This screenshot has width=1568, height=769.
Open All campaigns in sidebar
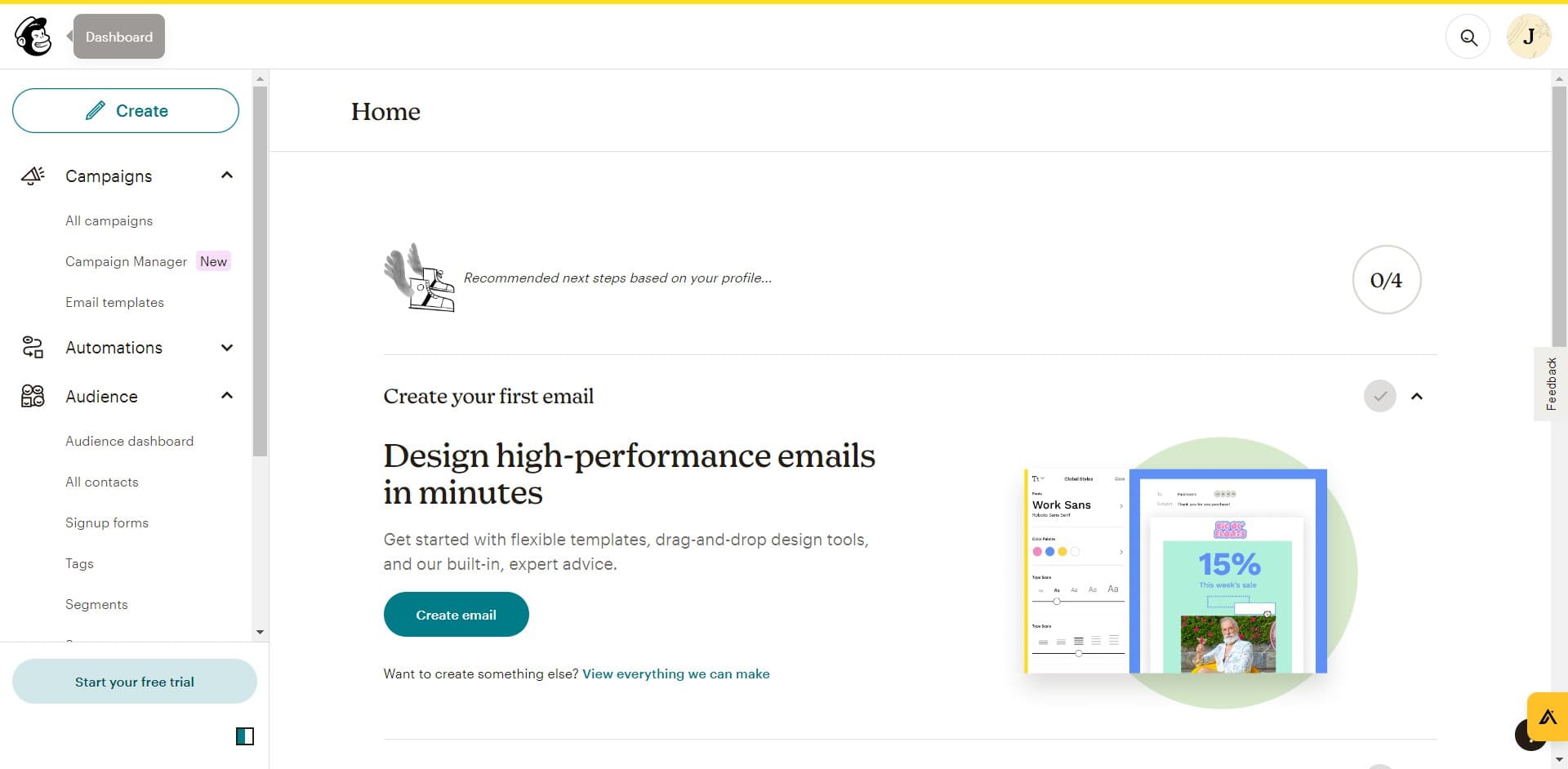pyautogui.click(x=109, y=221)
